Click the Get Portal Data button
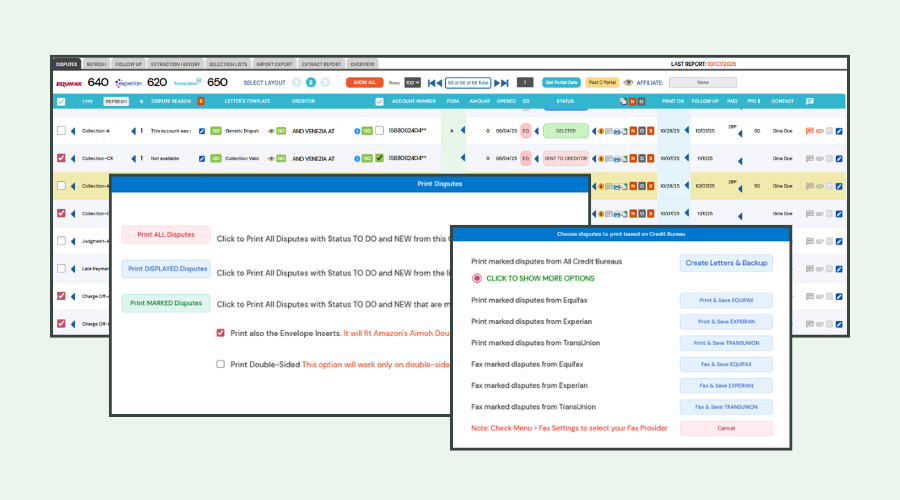900x500 pixels. click(x=561, y=83)
